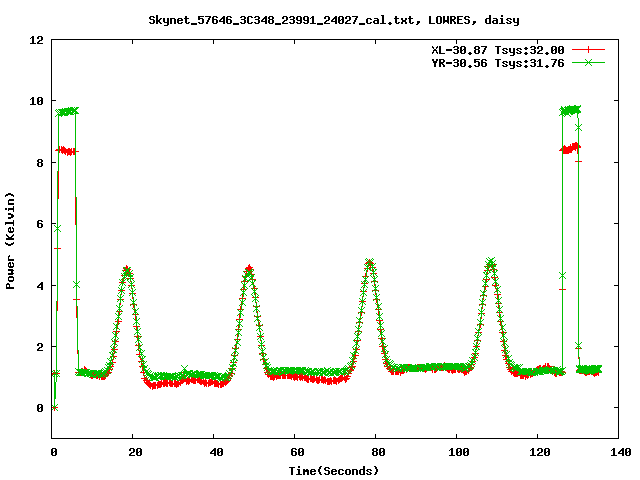Click the y-axis tick label 8
640x480 pixels.
[40, 162]
